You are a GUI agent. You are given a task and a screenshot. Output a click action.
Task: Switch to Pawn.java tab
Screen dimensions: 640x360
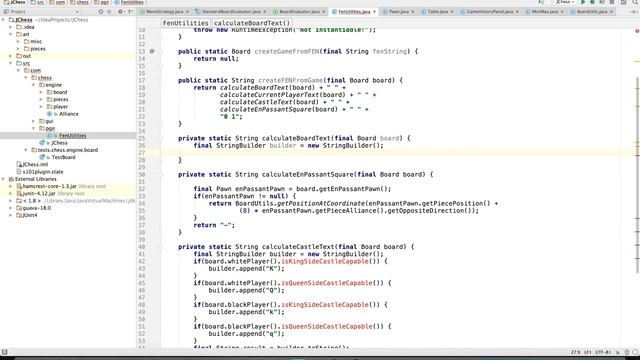tap(399, 12)
